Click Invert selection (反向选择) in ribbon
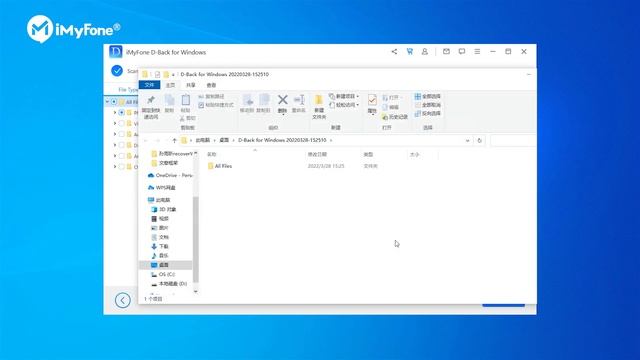Viewport: 640px width, 360px height. (x=427, y=113)
